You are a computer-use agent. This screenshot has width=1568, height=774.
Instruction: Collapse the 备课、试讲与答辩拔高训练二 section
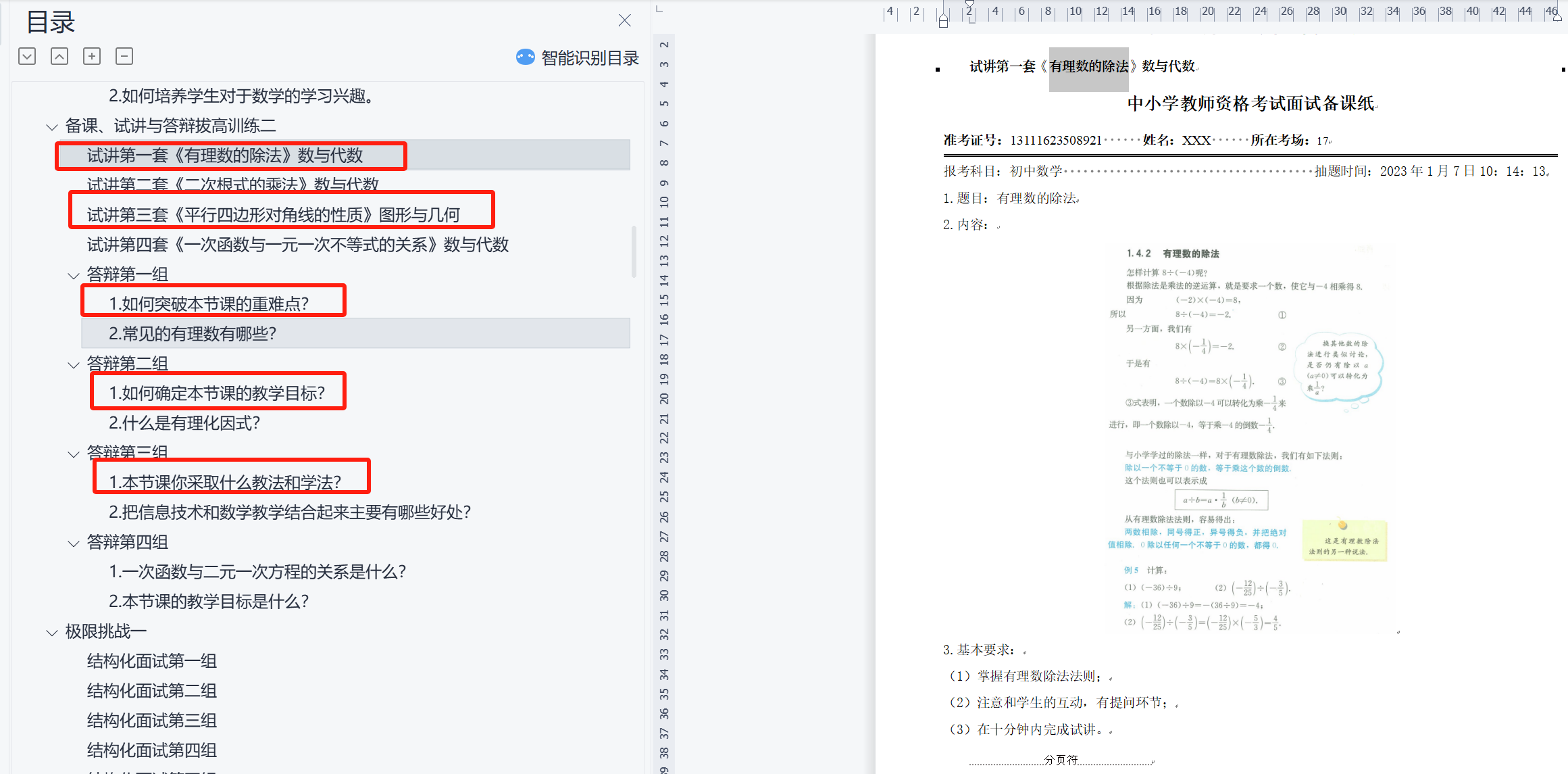tap(52, 126)
